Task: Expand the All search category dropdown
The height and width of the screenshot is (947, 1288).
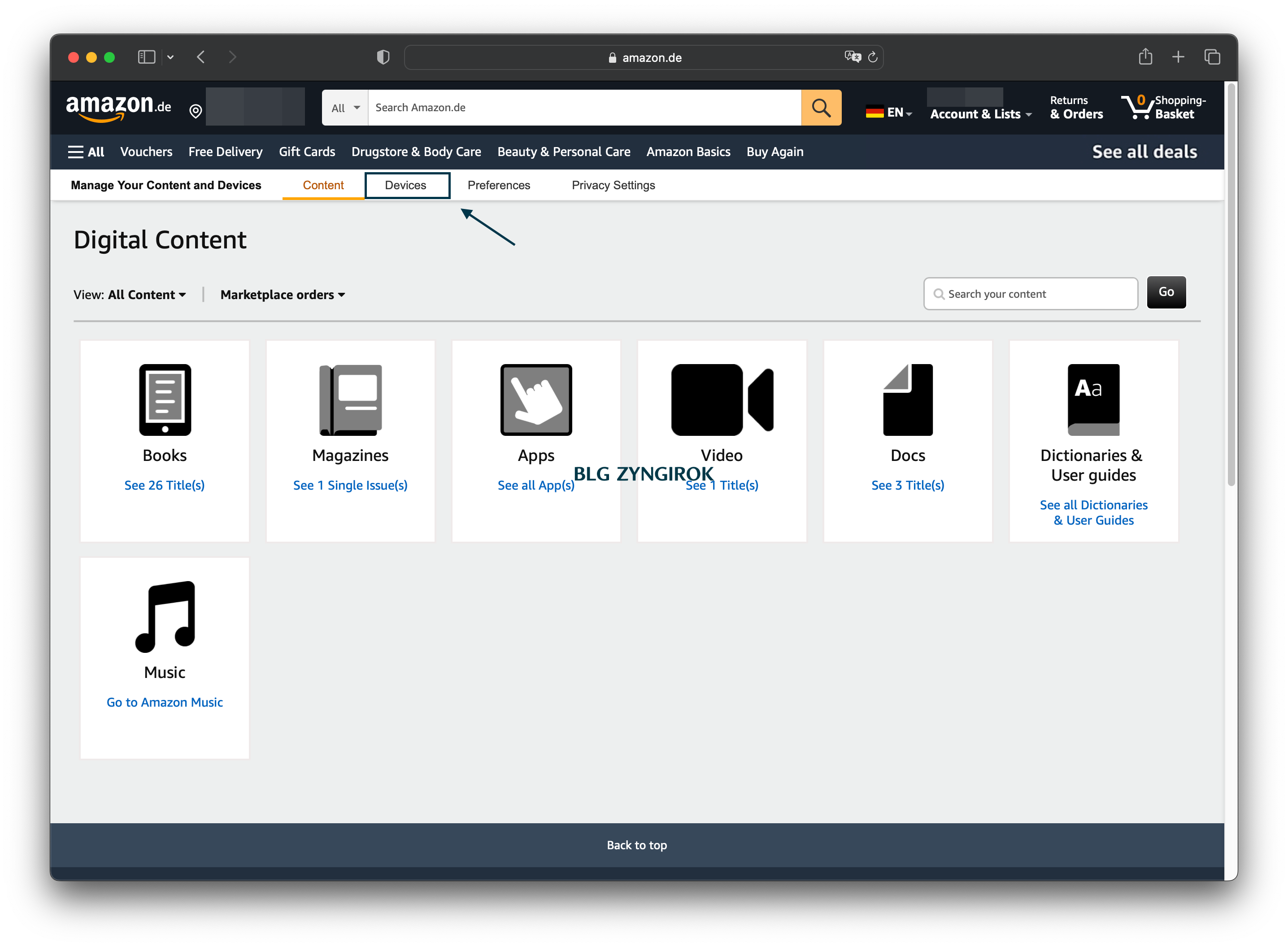Action: click(x=345, y=108)
